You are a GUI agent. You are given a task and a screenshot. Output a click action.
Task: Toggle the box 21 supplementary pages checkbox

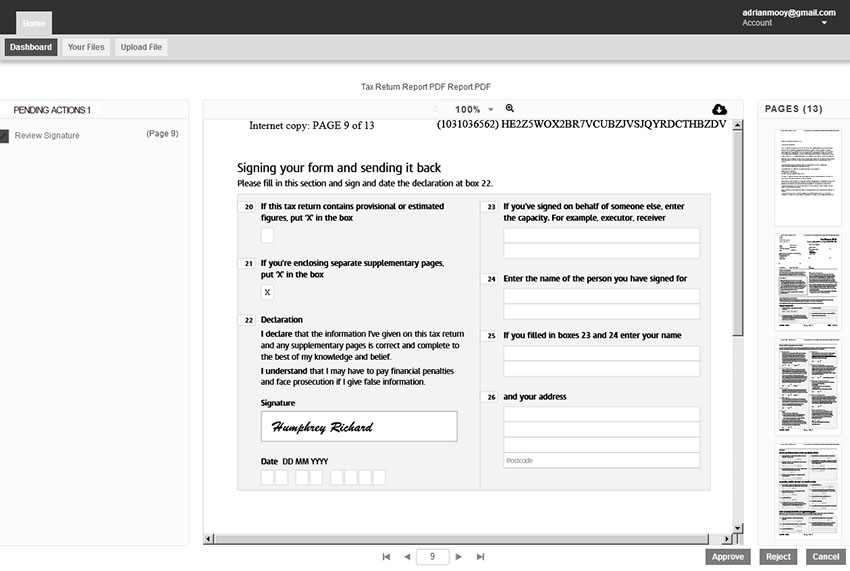(x=267, y=292)
